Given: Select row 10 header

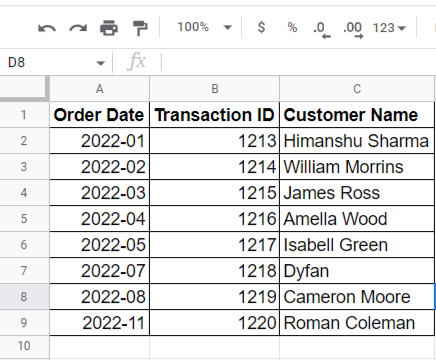Looking at the screenshot, I should click(24, 347).
